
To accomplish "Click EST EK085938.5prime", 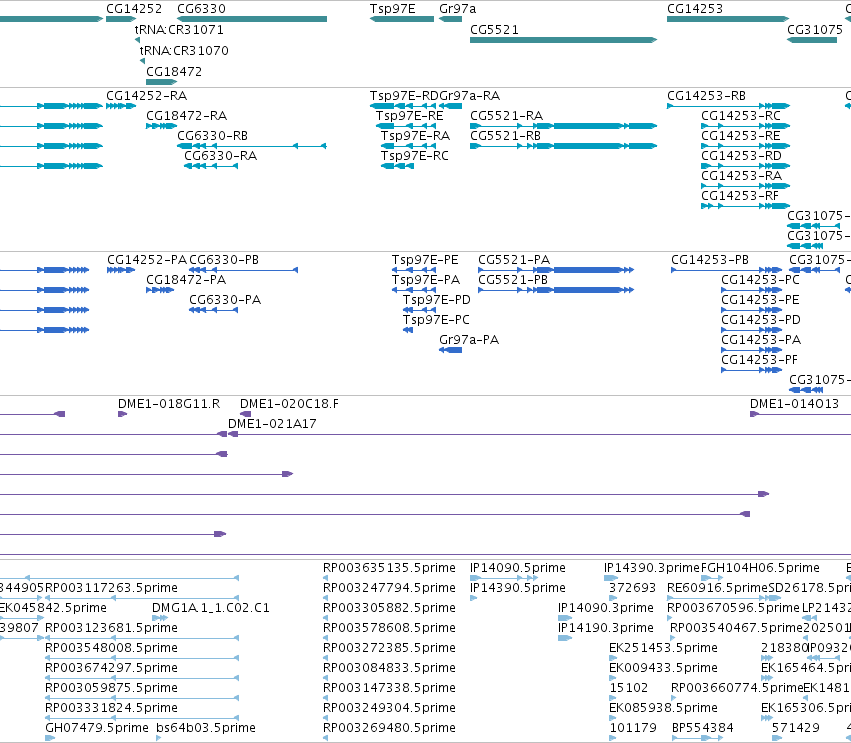I will click(x=663, y=708).
